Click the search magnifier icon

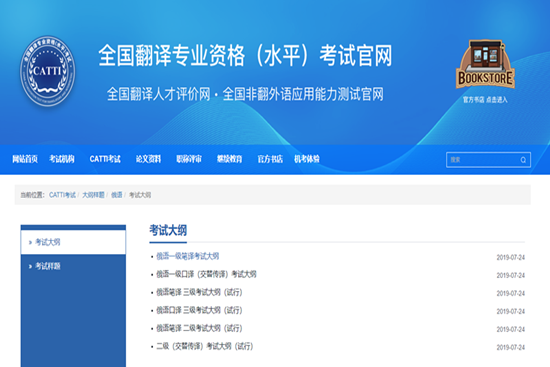click(523, 160)
